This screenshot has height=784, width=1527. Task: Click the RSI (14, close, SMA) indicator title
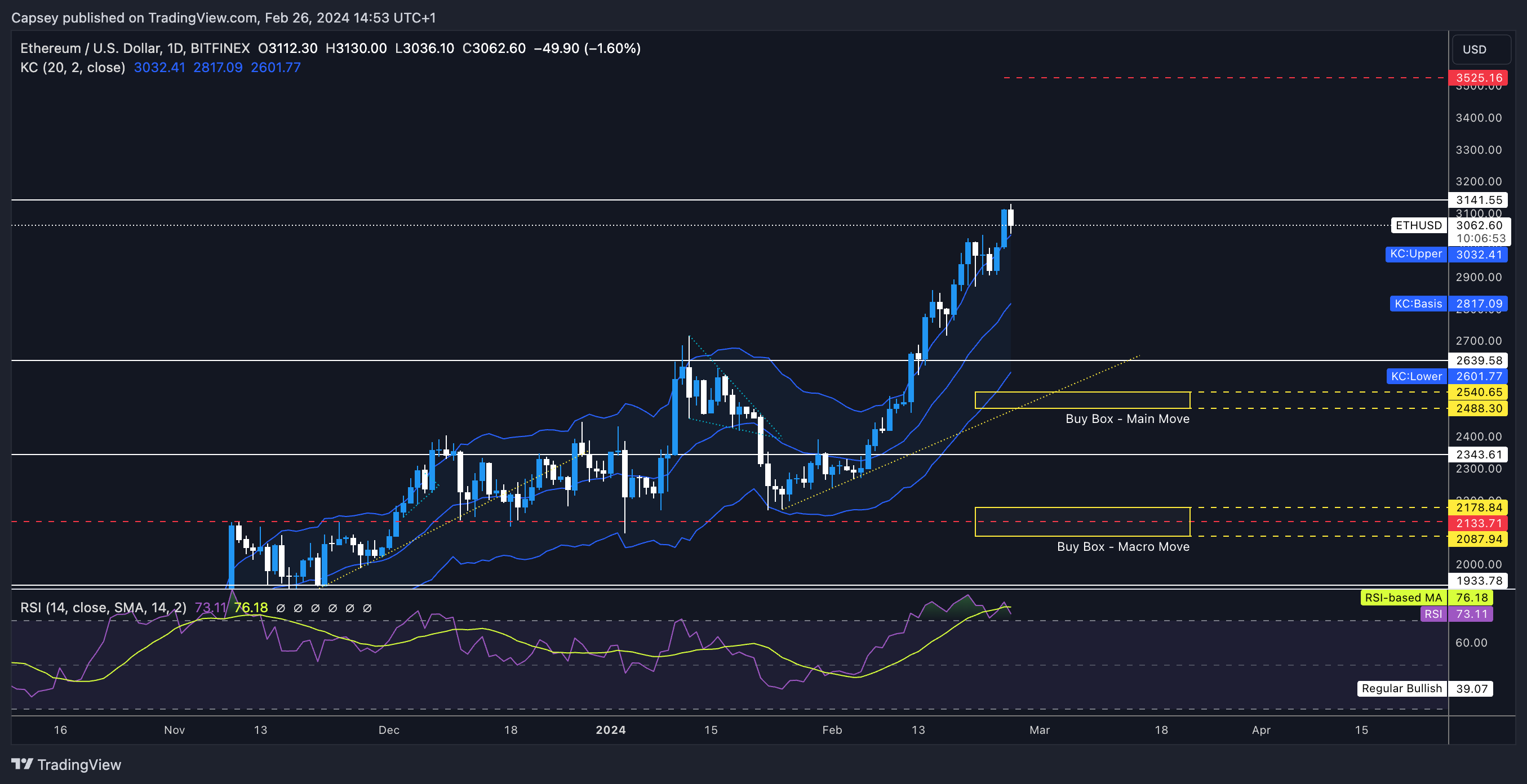(103, 607)
